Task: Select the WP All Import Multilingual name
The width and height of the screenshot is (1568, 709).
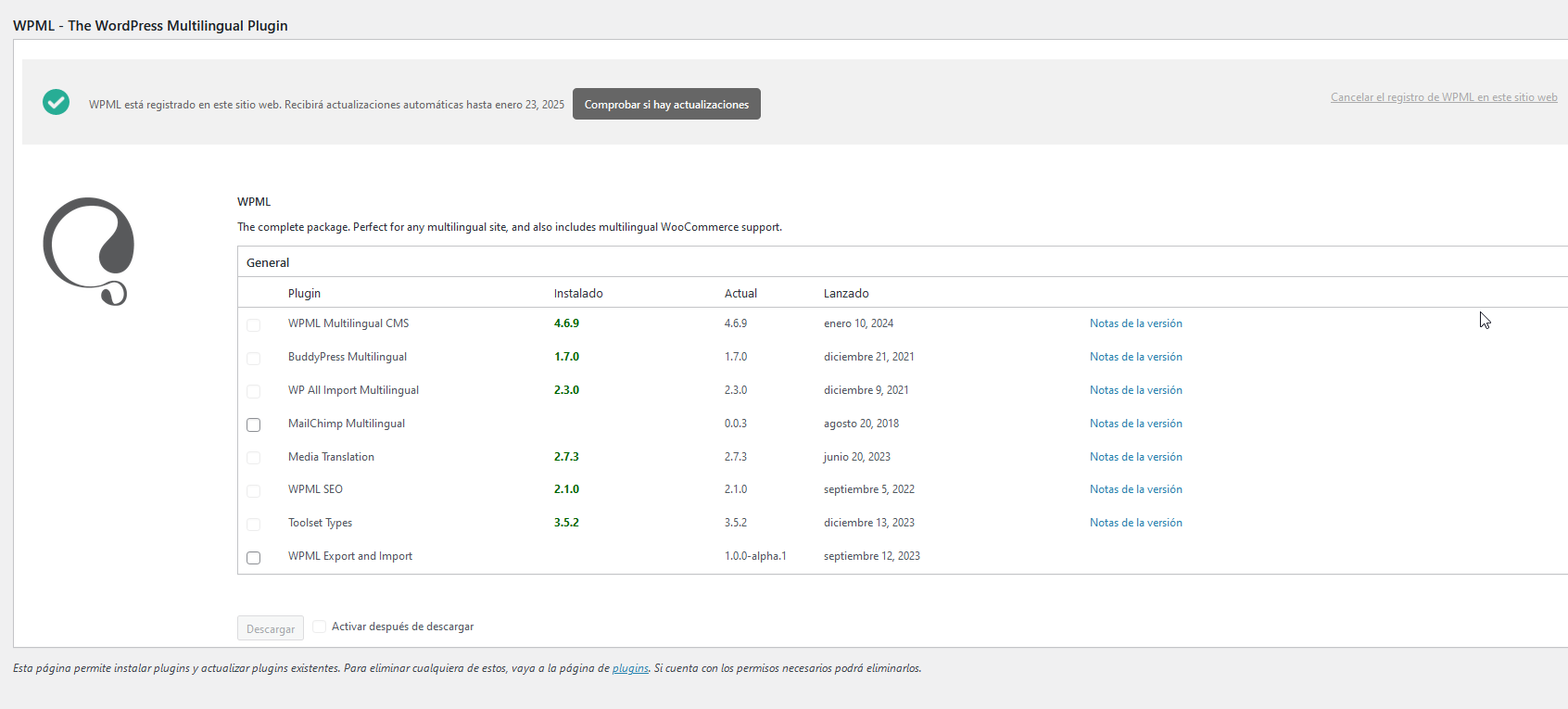Action: [353, 390]
